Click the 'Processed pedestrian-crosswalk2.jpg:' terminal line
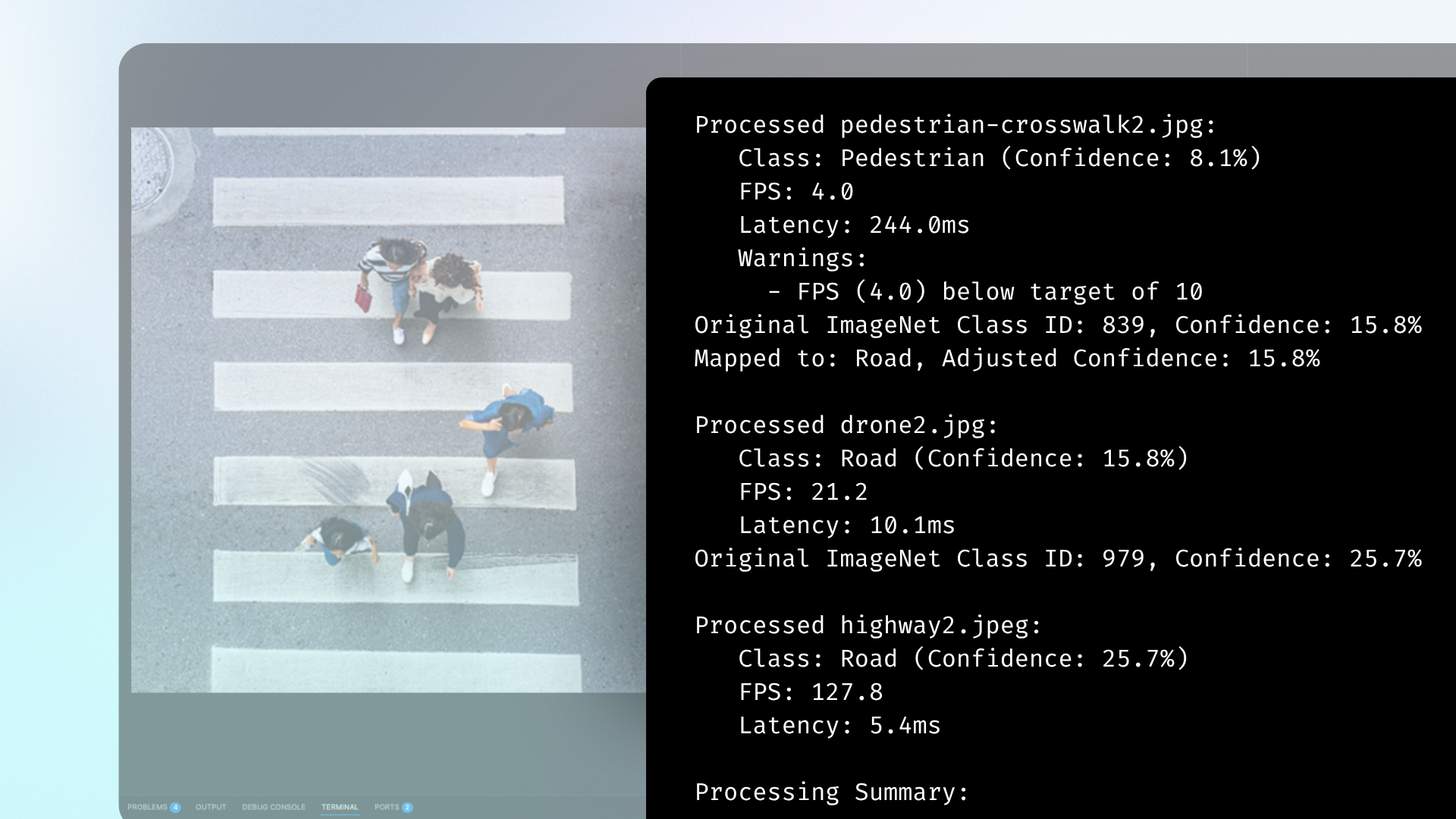This screenshot has width=1456, height=819. (955, 125)
